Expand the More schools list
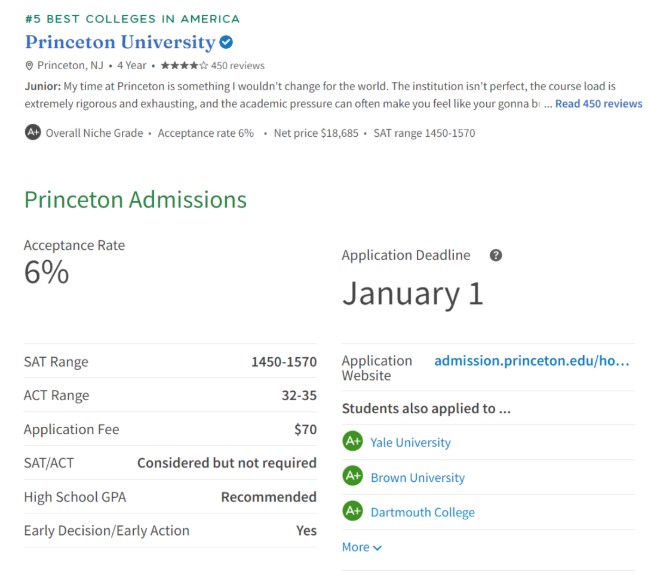This screenshot has width=671, height=587. click(362, 547)
